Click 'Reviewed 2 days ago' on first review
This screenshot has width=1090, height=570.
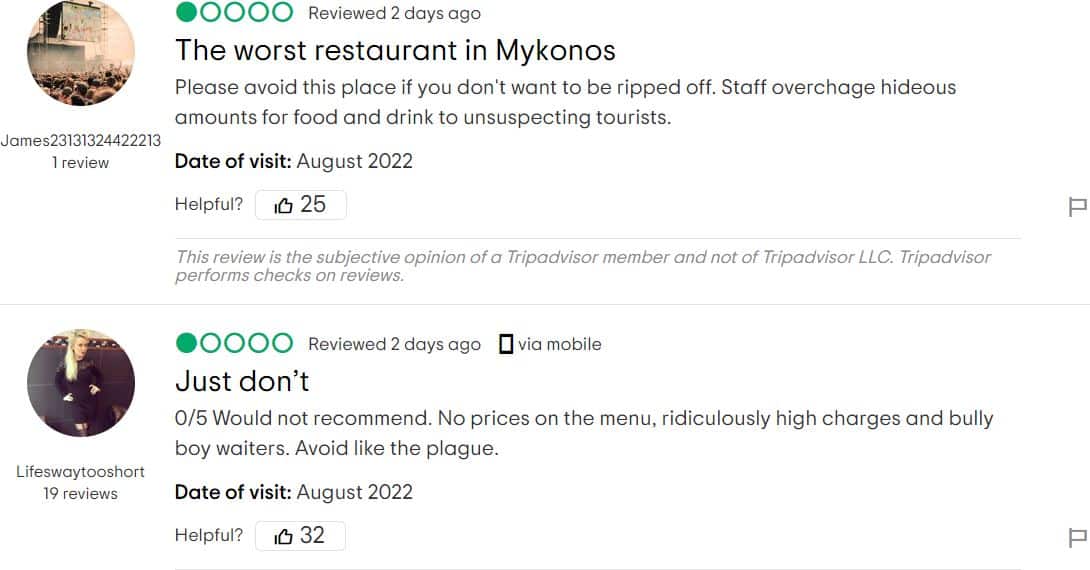394,13
